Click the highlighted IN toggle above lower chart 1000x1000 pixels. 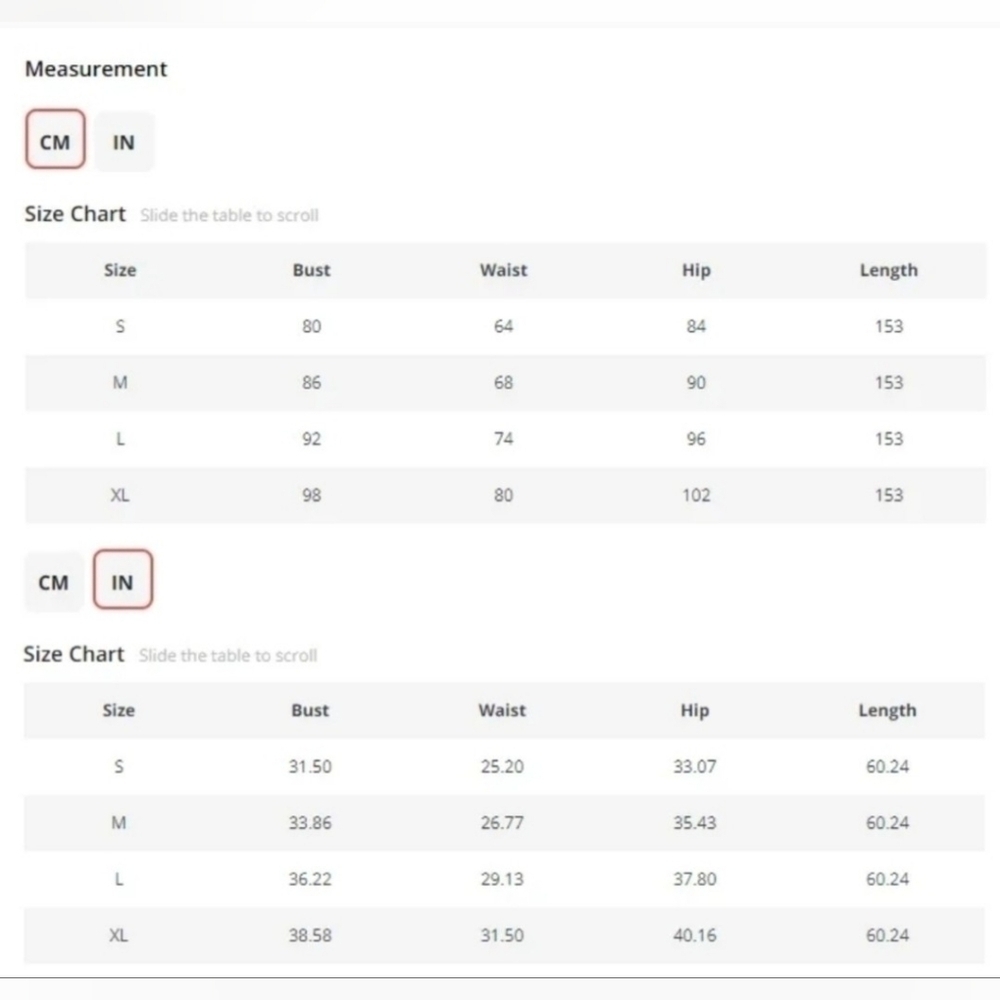click(123, 579)
